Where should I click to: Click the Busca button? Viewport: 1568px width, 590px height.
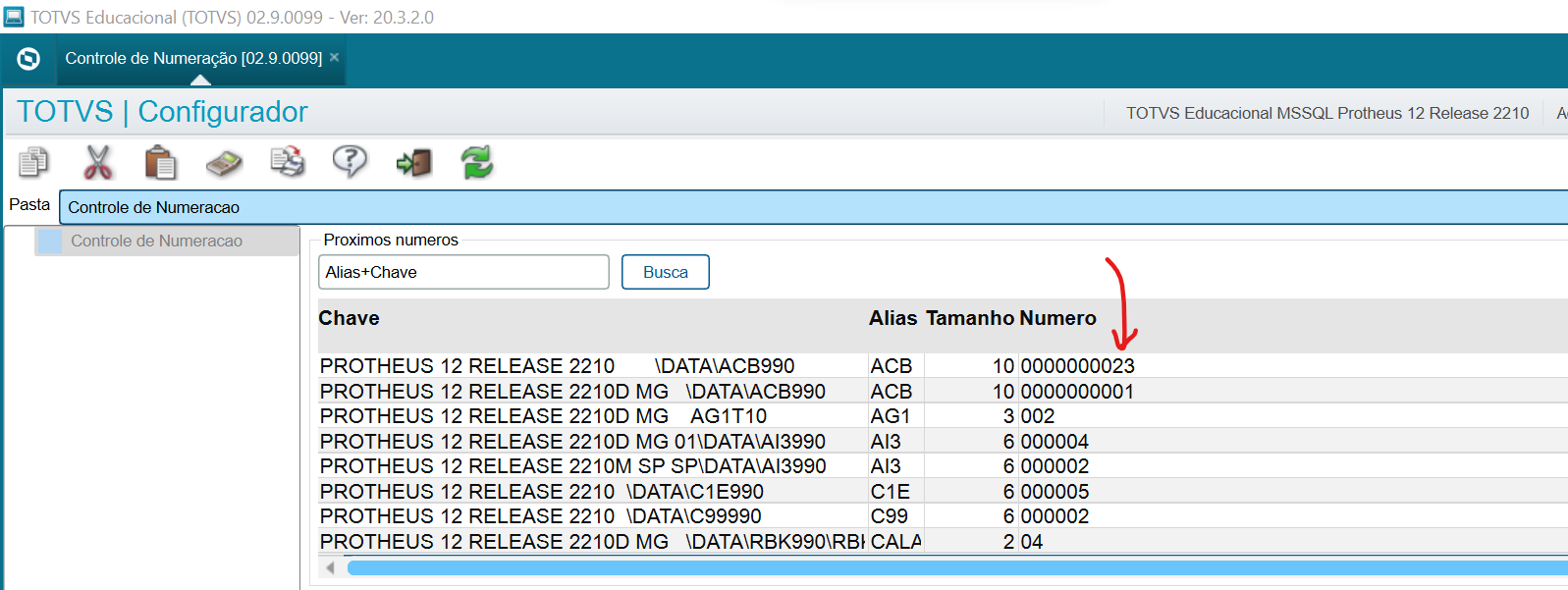click(666, 272)
